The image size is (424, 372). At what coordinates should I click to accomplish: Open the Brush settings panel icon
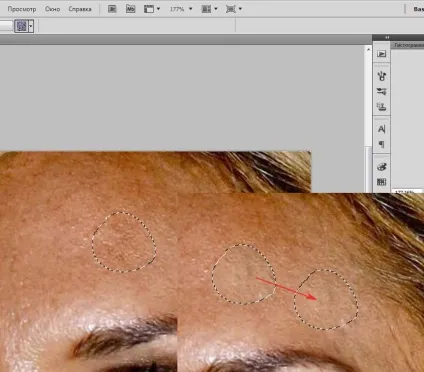(x=381, y=91)
